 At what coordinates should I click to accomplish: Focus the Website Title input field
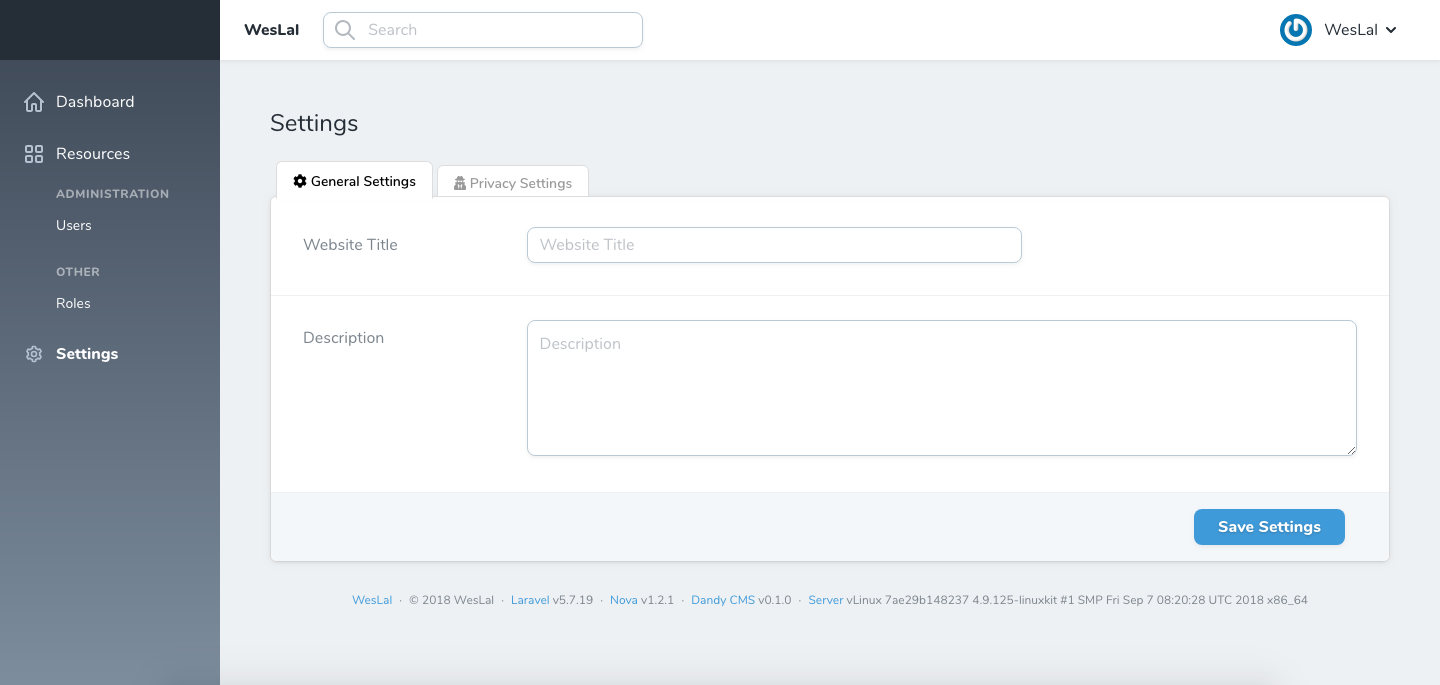[774, 245]
